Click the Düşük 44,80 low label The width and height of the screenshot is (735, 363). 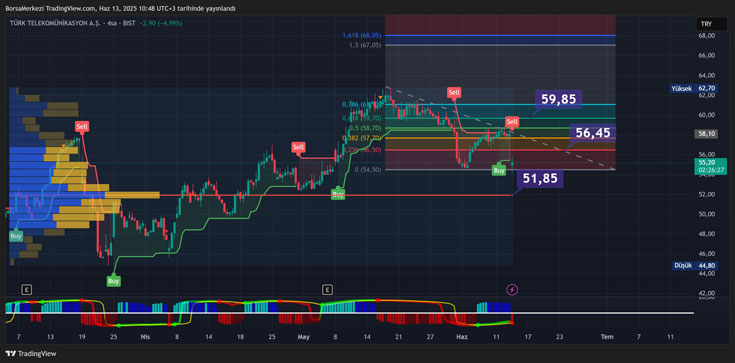(696, 265)
